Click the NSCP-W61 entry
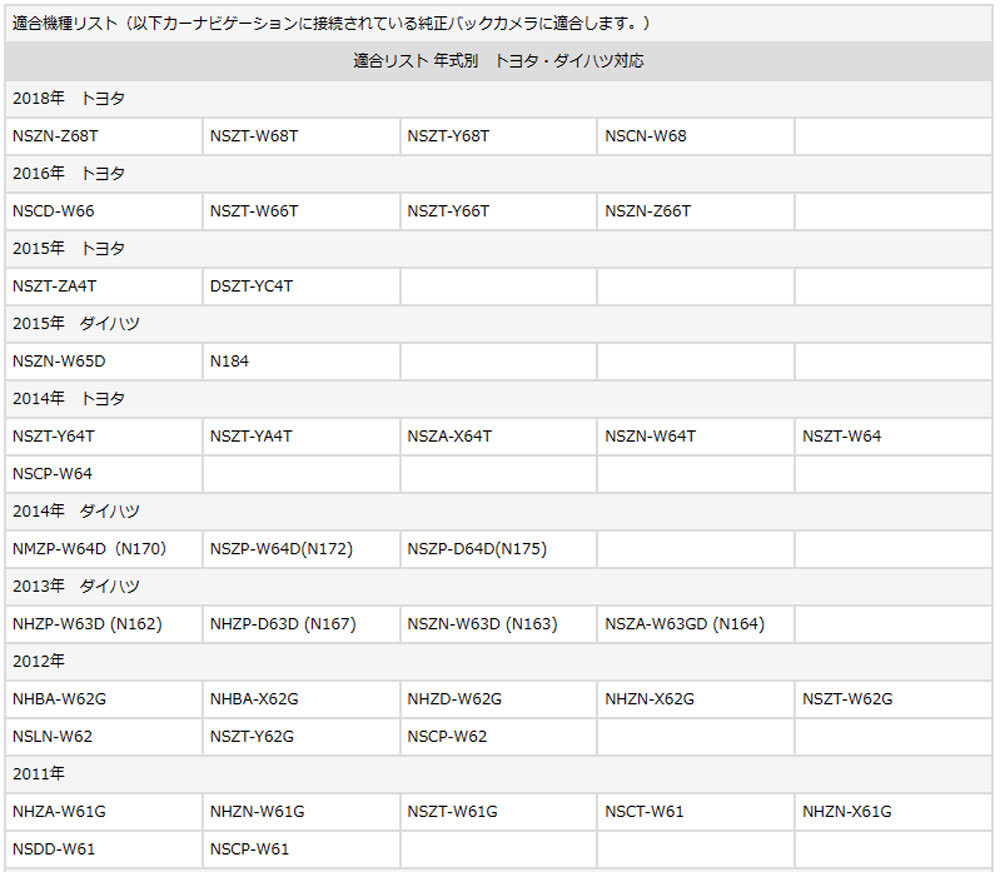The height and width of the screenshot is (872, 1000). click(x=301, y=849)
